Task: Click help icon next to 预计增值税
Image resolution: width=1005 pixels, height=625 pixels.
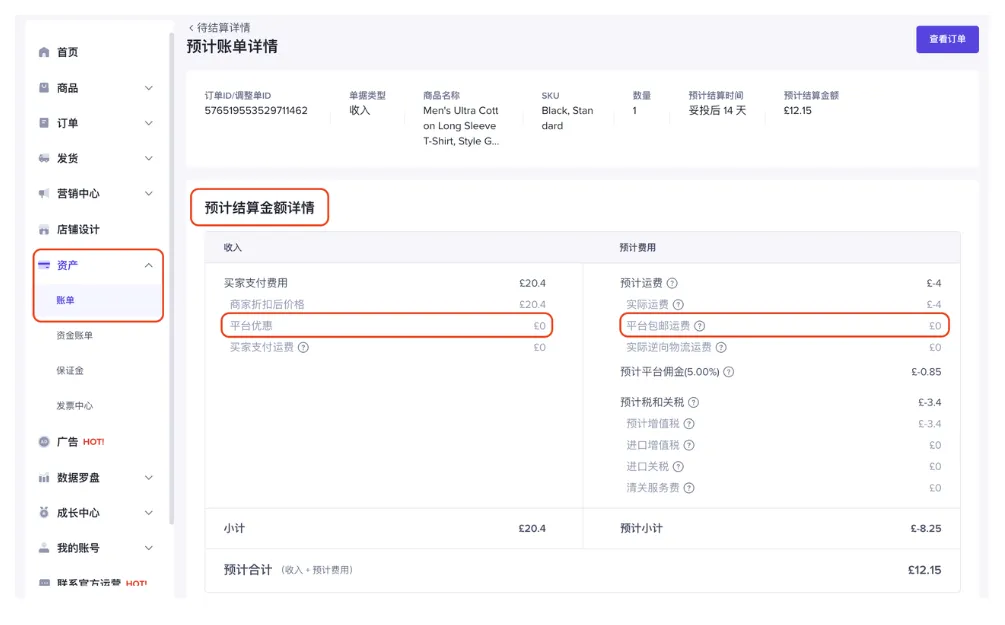Action: [x=689, y=424]
